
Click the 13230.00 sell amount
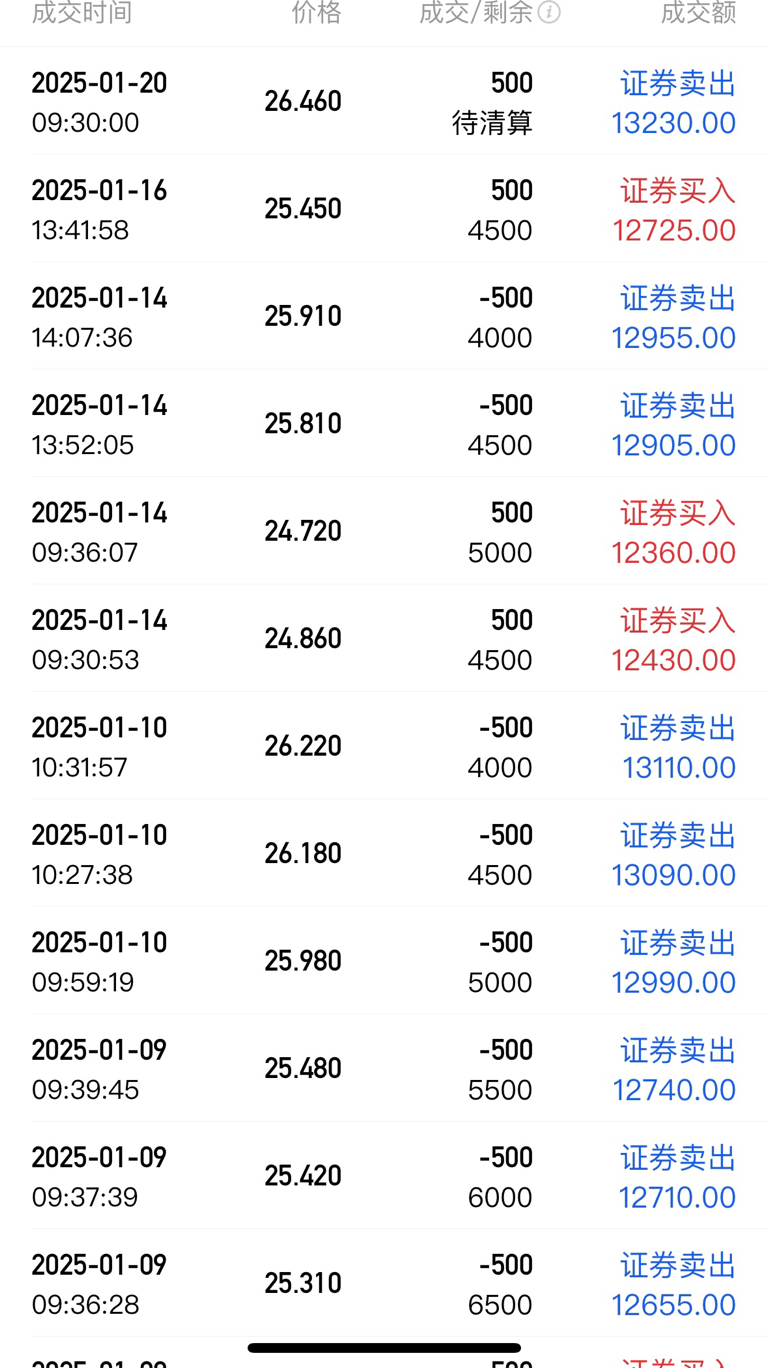[x=673, y=123]
